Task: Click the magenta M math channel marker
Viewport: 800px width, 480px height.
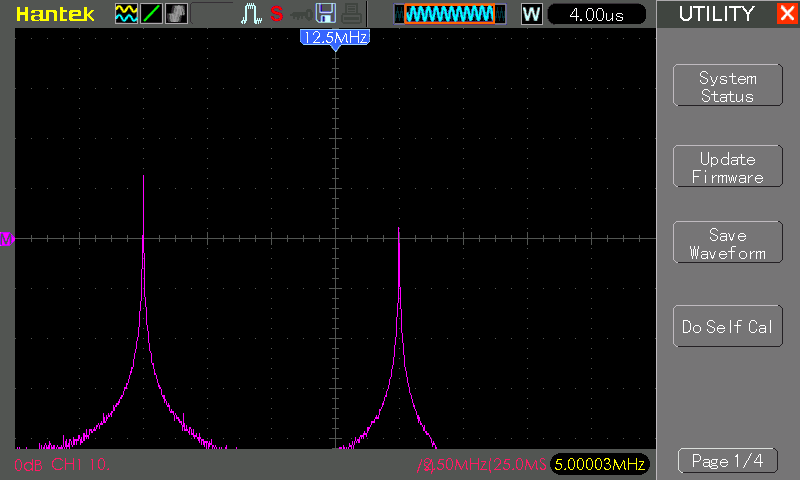Action: (x=7, y=239)
